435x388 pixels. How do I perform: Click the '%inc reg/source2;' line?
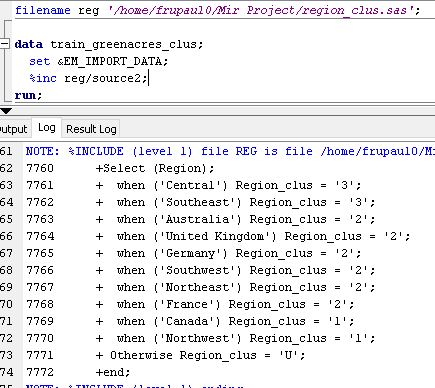click(88, 78)
